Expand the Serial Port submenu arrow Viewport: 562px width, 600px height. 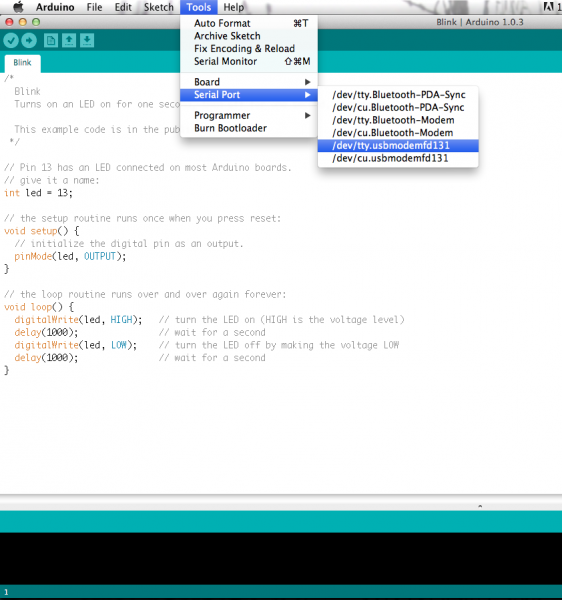tap(308, 95)
